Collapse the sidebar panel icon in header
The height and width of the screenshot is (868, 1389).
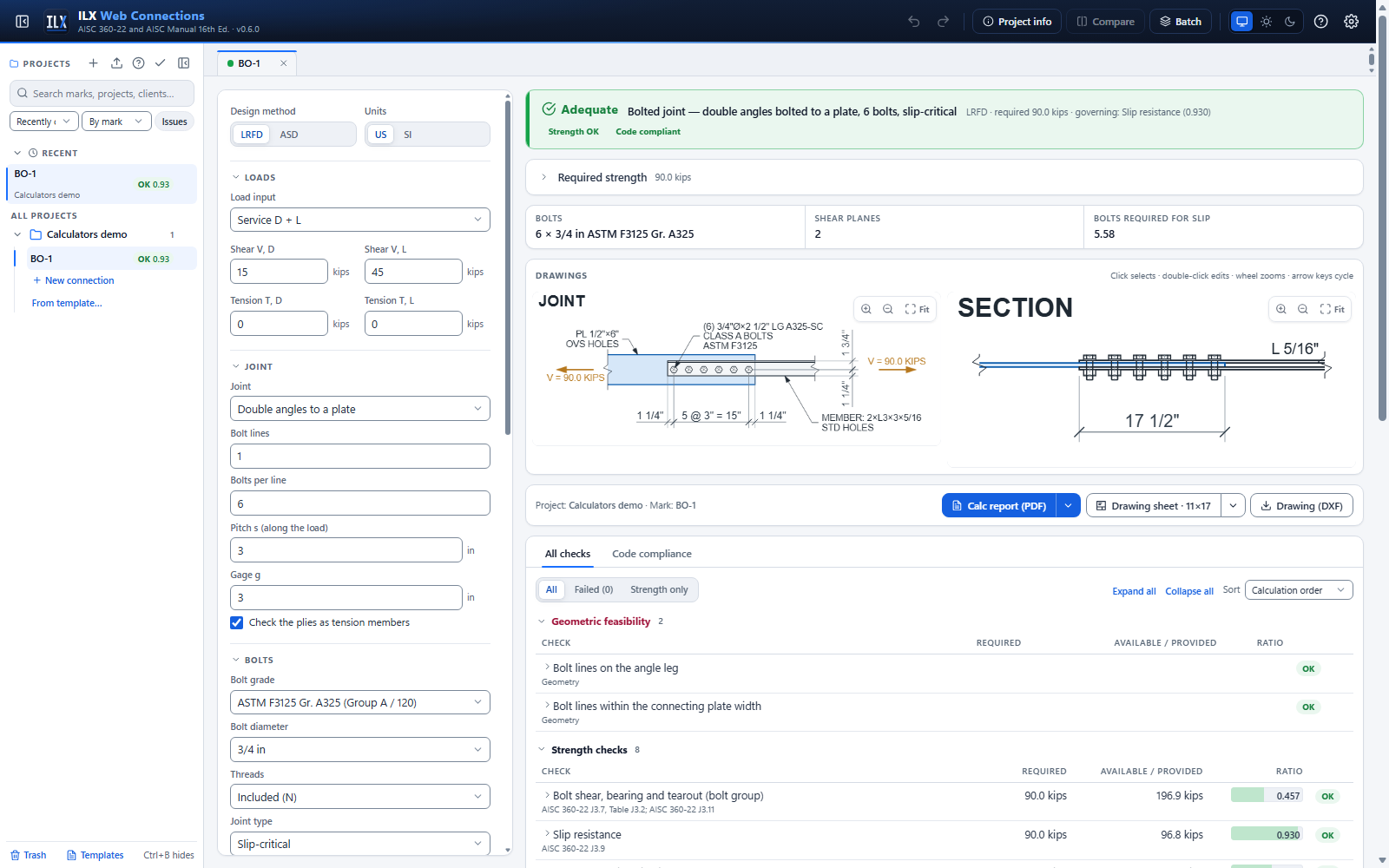click(x=23, y=22)
